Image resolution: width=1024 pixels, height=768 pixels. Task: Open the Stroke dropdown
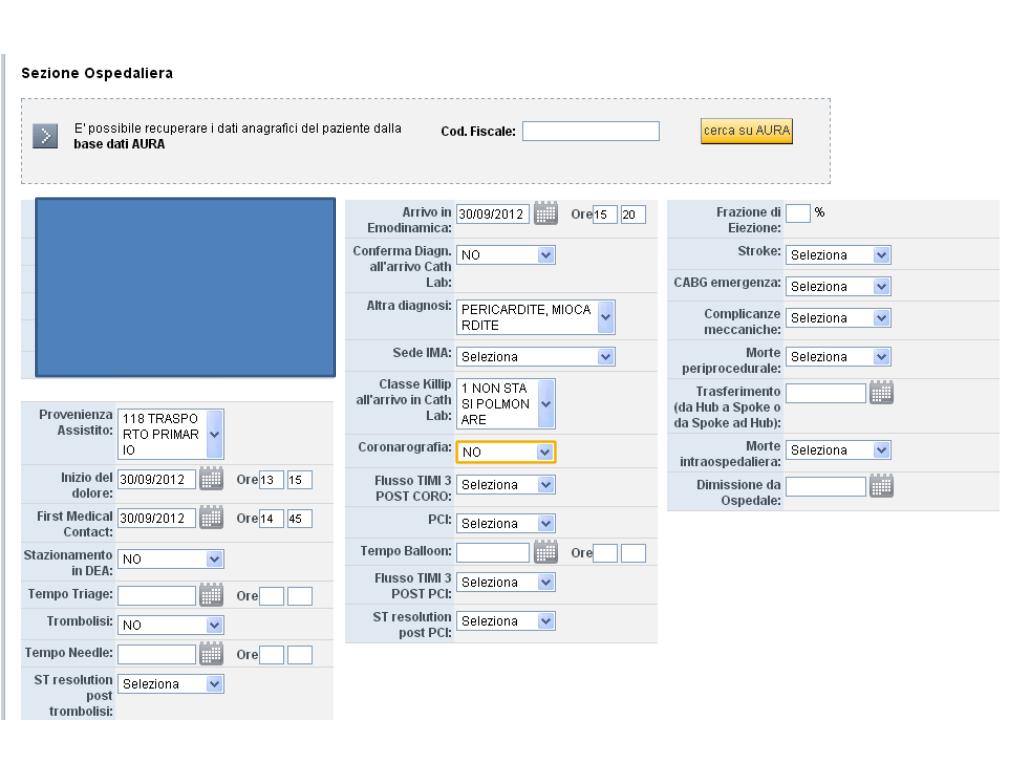point(839,255)
